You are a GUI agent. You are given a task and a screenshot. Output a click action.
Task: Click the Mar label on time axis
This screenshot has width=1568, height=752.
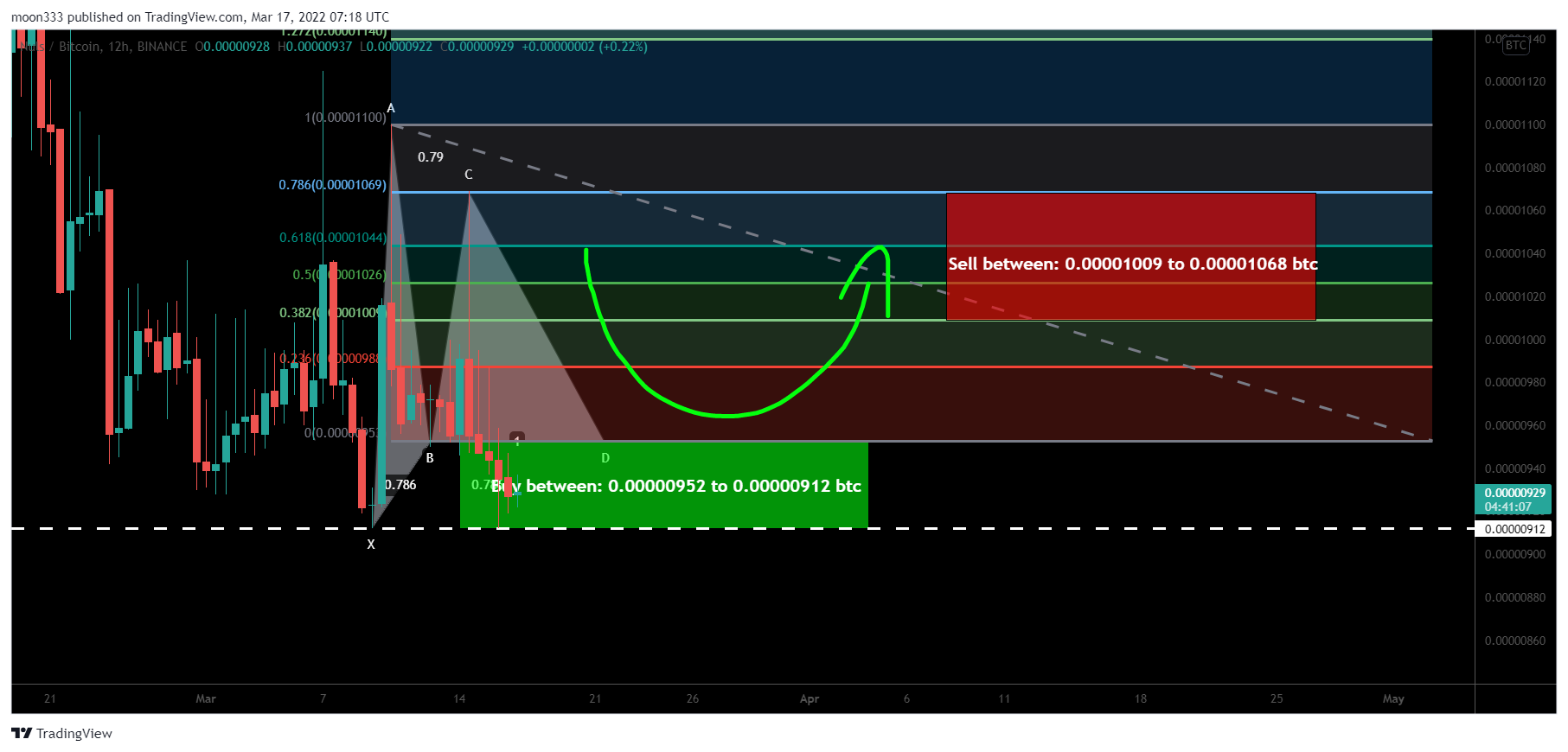coord(206,698)
